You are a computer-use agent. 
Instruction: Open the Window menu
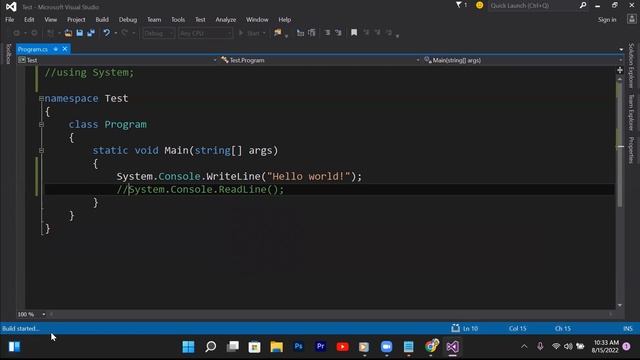(x=257, y=20)
